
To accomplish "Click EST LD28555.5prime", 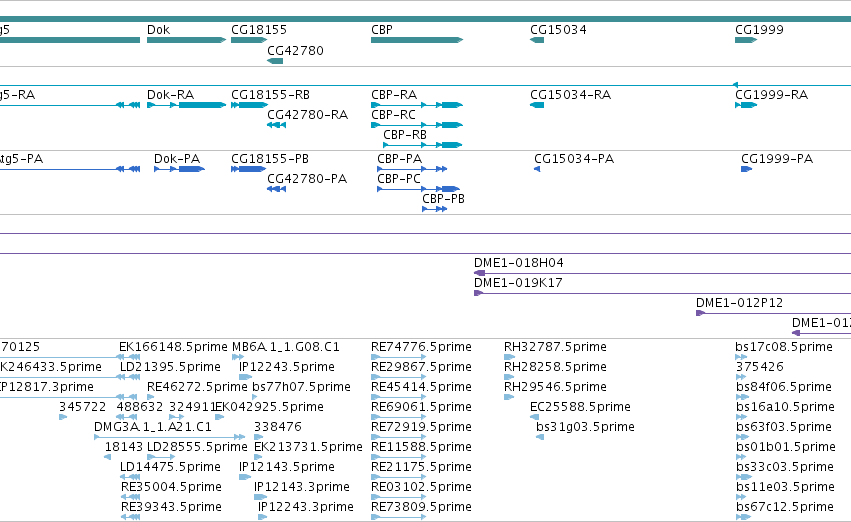I will coord(197,447).
